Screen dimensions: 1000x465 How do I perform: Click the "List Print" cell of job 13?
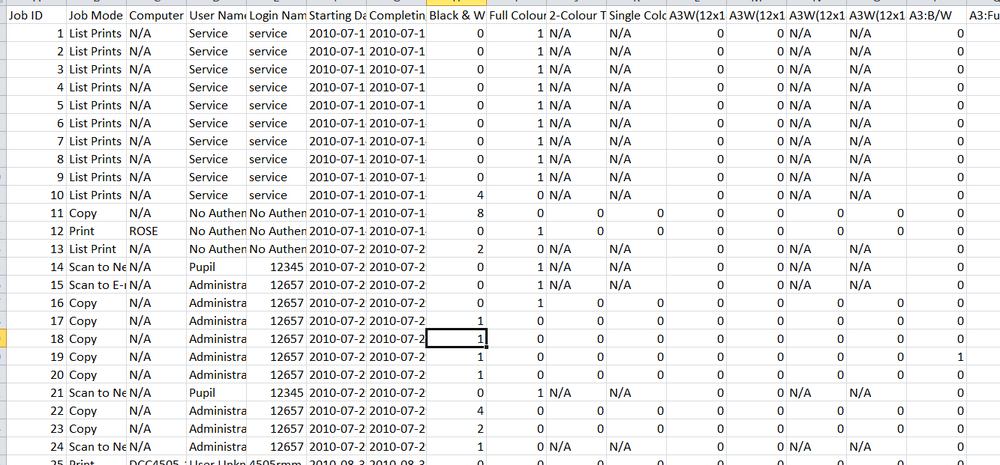pyautogui.click(x=96, y=249)
